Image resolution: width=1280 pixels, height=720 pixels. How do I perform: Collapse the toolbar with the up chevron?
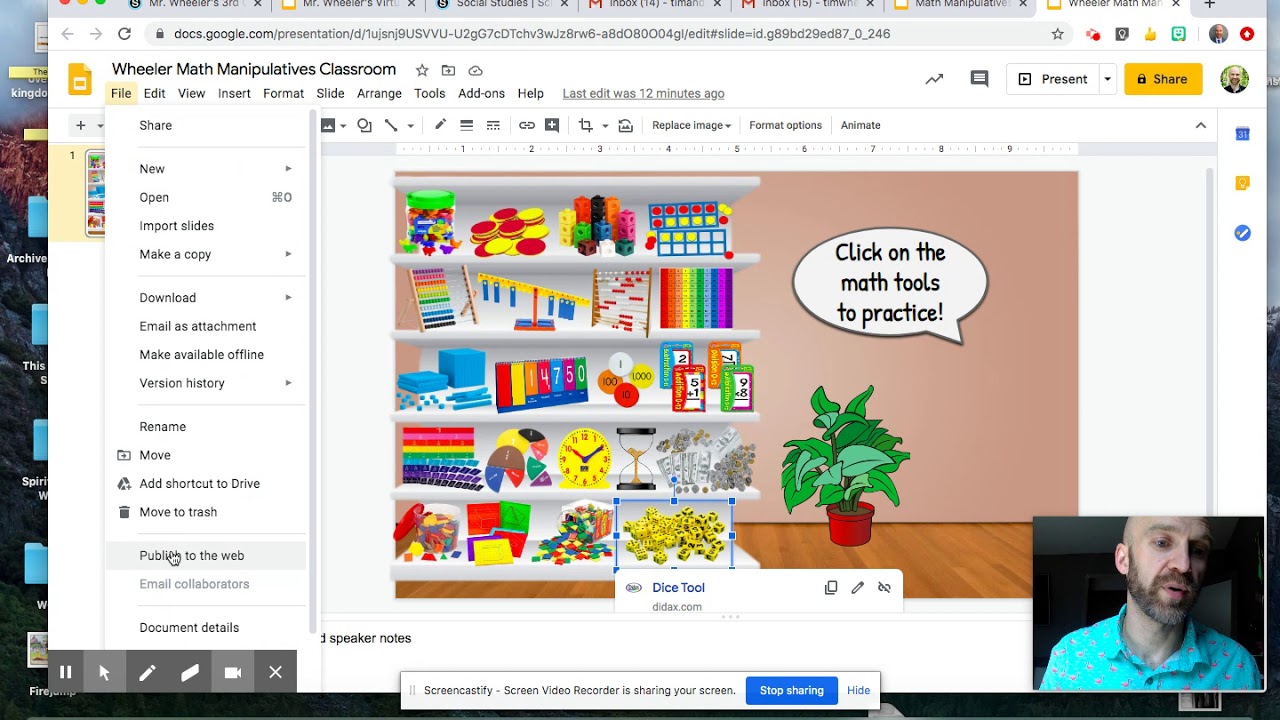[x=1201, y=125]
